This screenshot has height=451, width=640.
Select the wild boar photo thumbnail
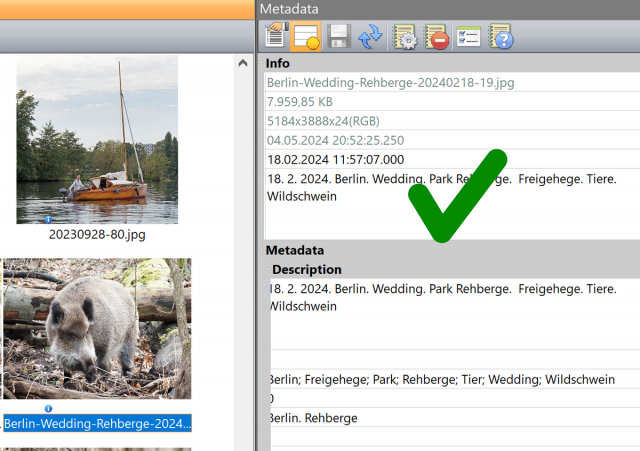97,329
